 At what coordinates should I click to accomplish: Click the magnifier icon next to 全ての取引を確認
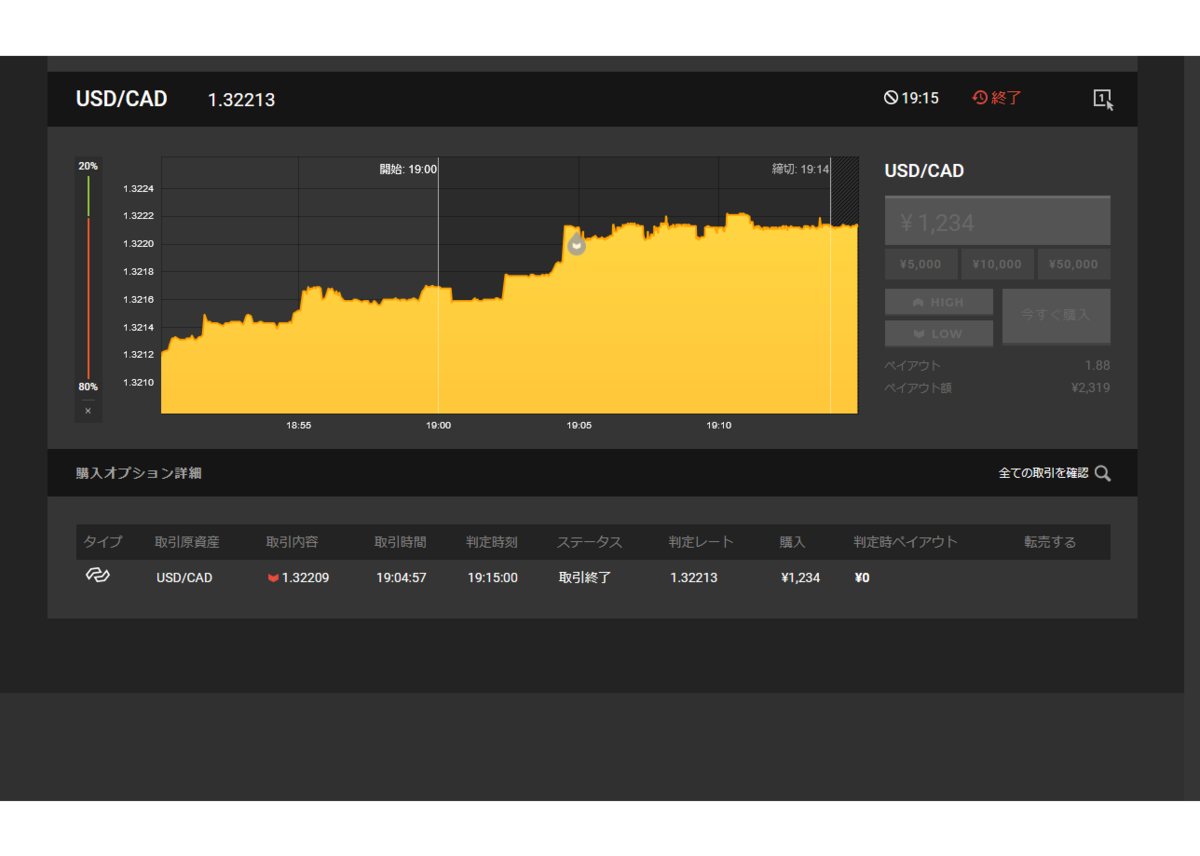pos(1102,473)
